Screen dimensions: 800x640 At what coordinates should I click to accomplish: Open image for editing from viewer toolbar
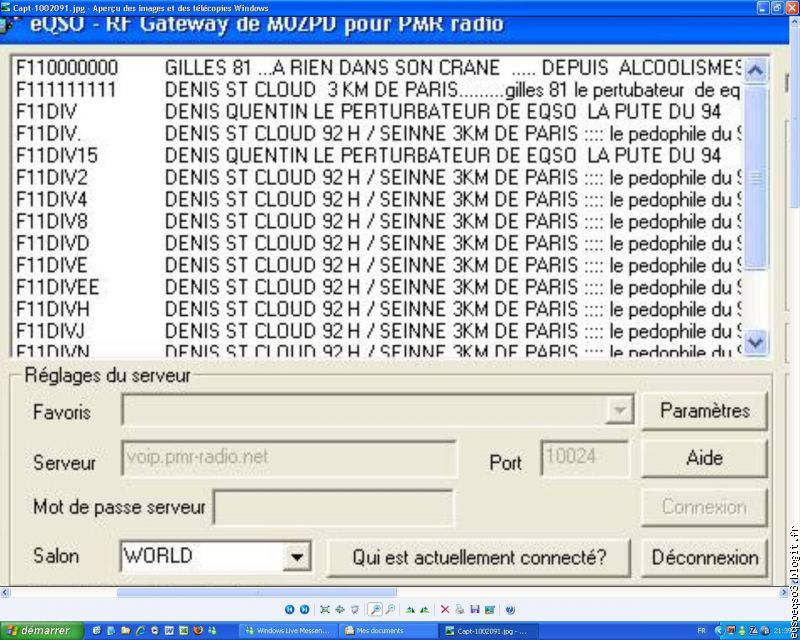click(x=490, y=609)
